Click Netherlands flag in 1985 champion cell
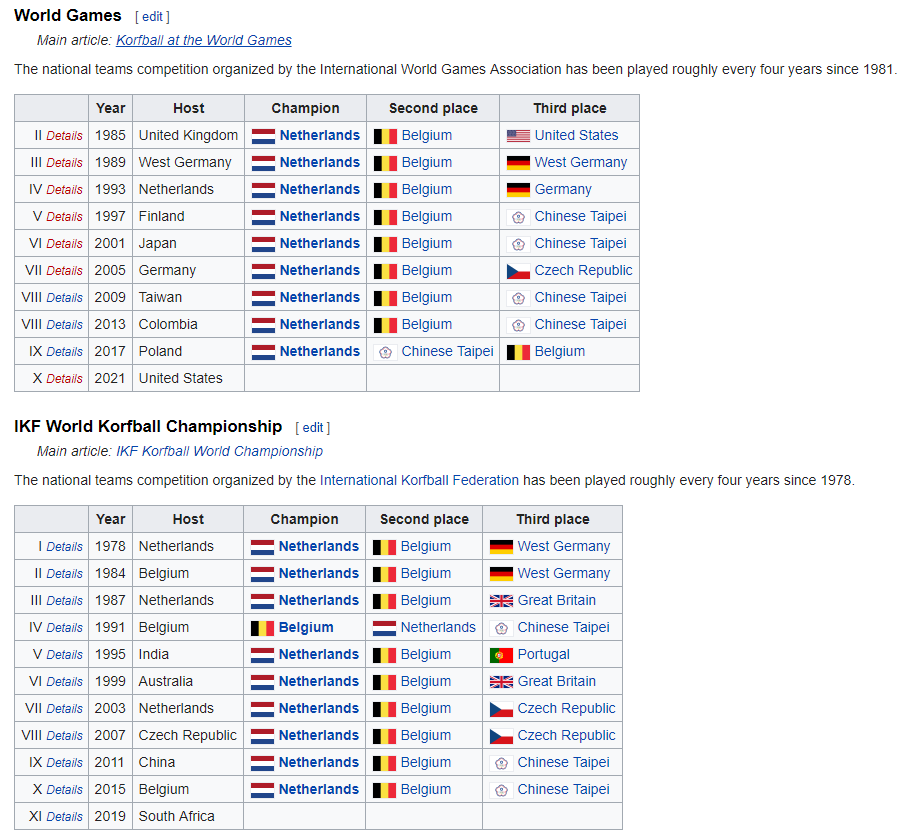The image size is (909, 840). [x=263, y=136]
